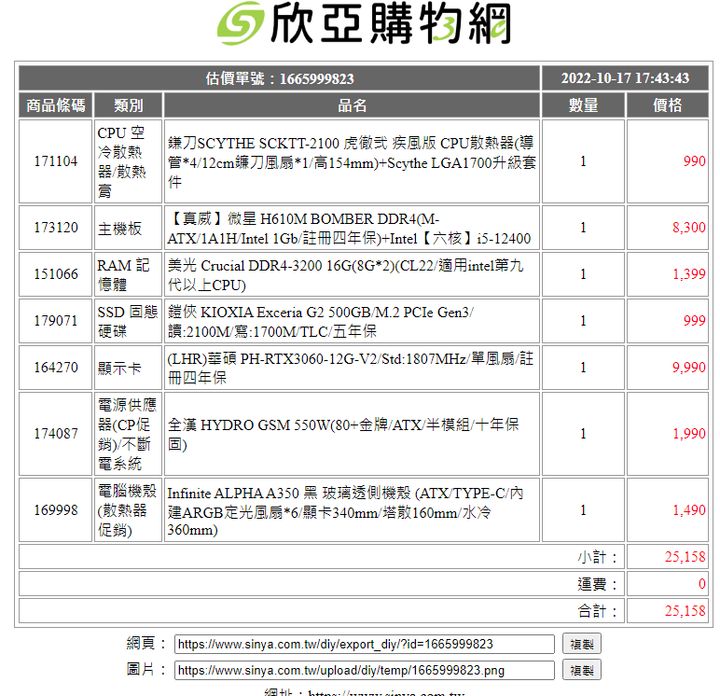Image resolution: width=720 pixels, height=696 pixels.
Task: Click the 運費 amount 0
Action: pyautogui.click(x=702, y=584)
